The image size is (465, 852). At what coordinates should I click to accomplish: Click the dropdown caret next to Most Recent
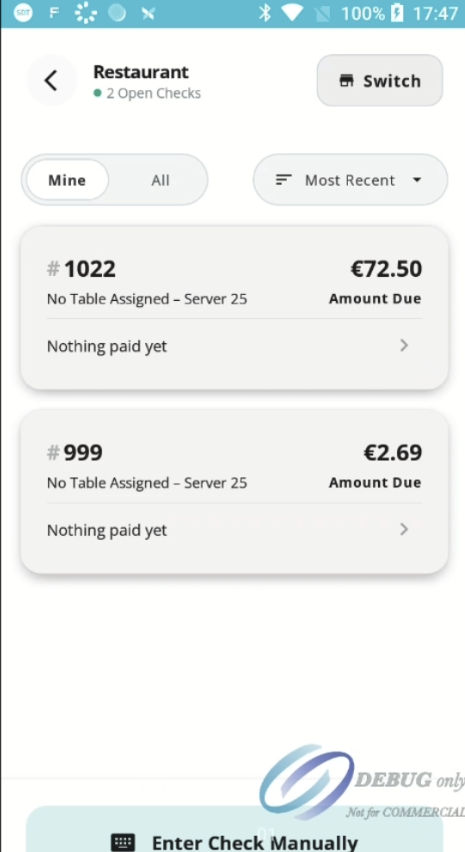coord(417,180)
